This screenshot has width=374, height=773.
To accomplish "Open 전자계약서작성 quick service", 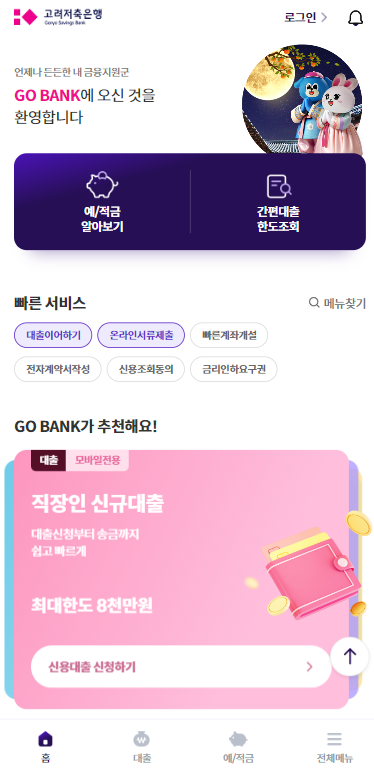I will tap(58, 369).
